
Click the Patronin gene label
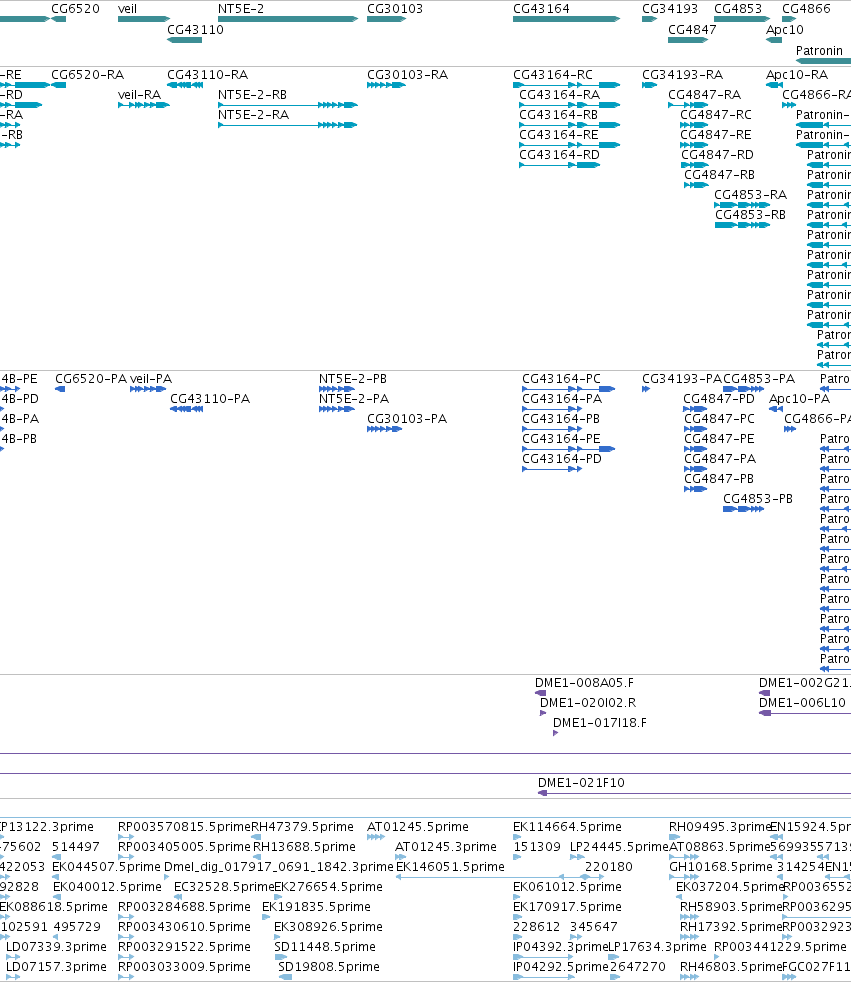point(819,51)
